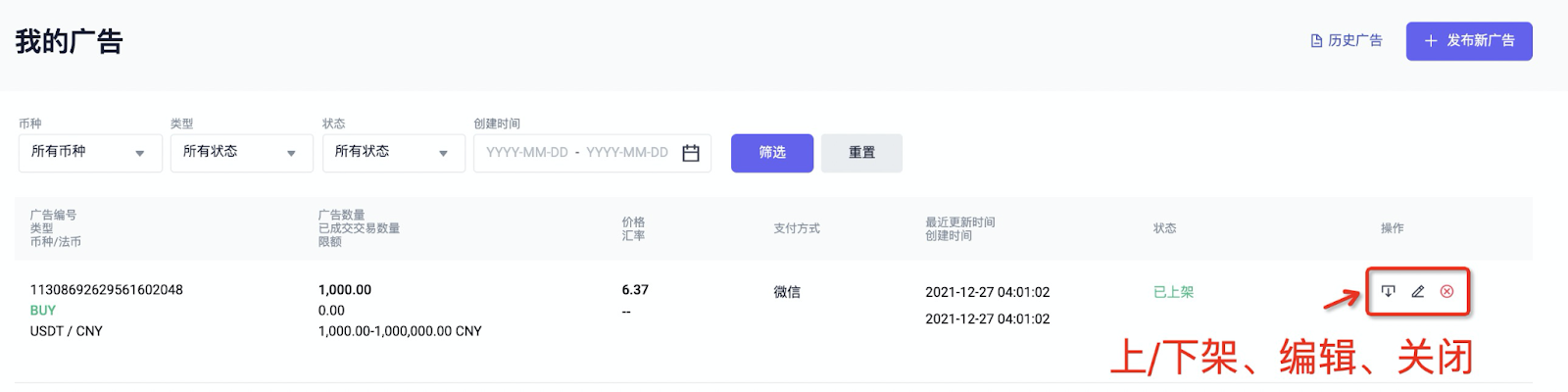The height and width of the screenshot is (392, 1568).
Task: Select ad number 11308692629561602048
Action: (x=107, y=290)
